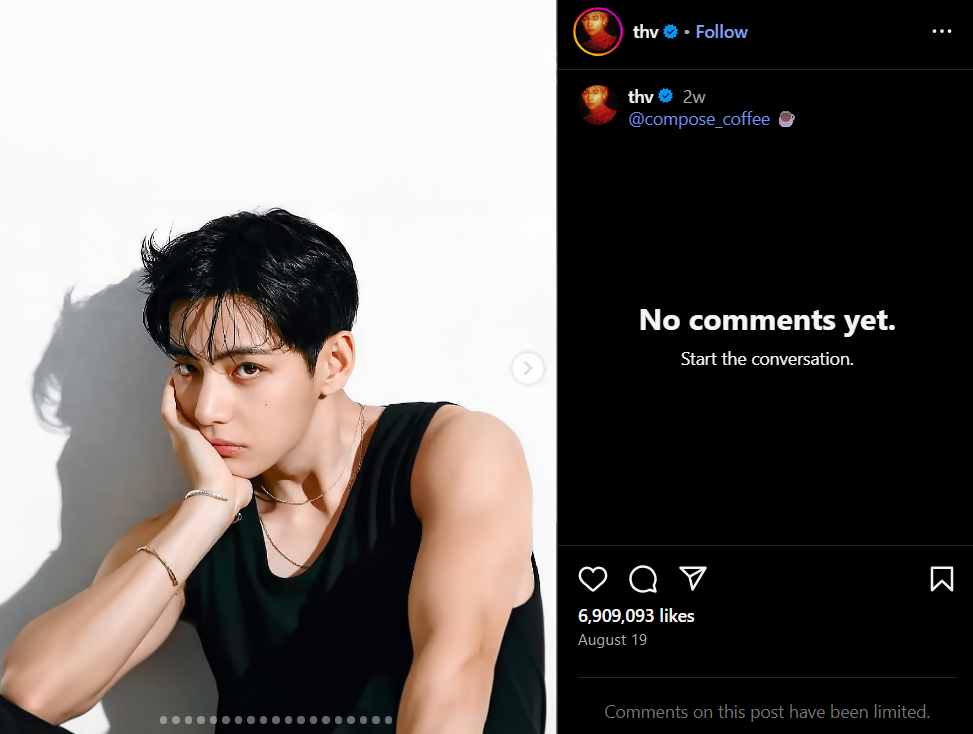Open the three-dot options menu
This screenshot has height=734, width=973.
pos(941,31)
